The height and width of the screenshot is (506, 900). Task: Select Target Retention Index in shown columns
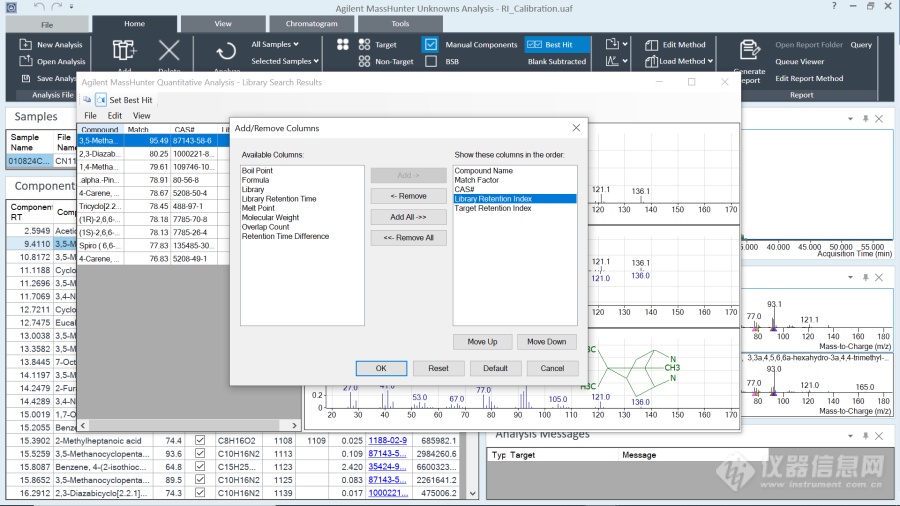click(x=492, y=208)
